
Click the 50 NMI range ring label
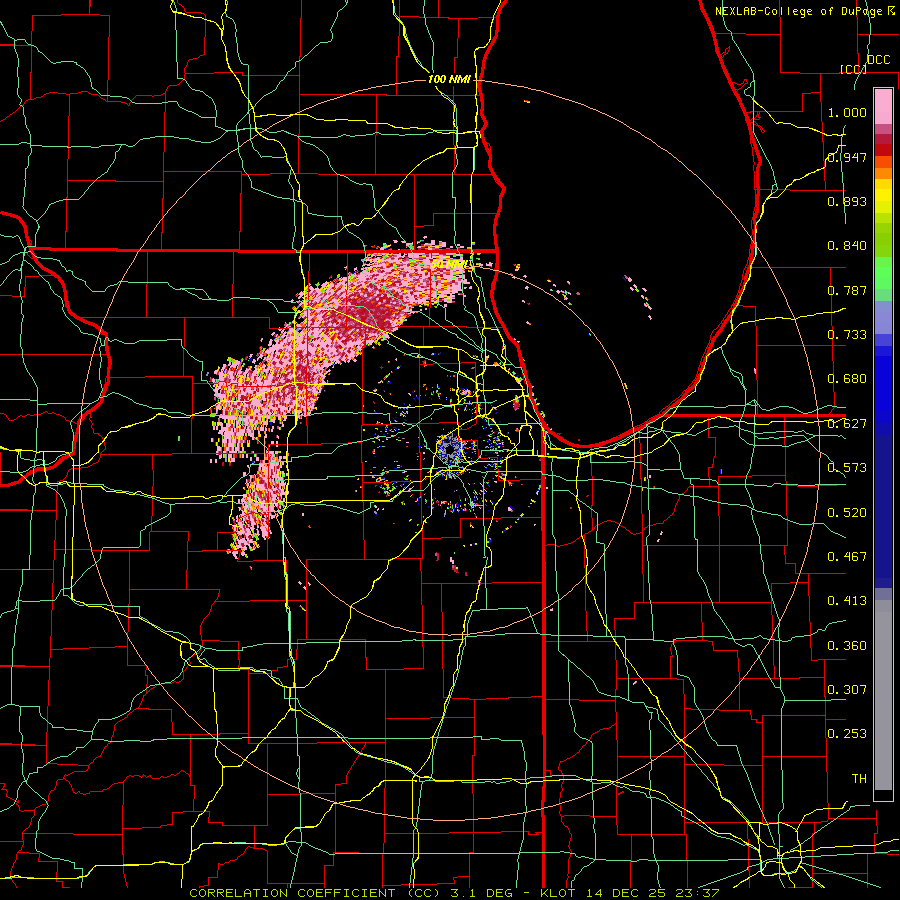[x=450, y=265]
